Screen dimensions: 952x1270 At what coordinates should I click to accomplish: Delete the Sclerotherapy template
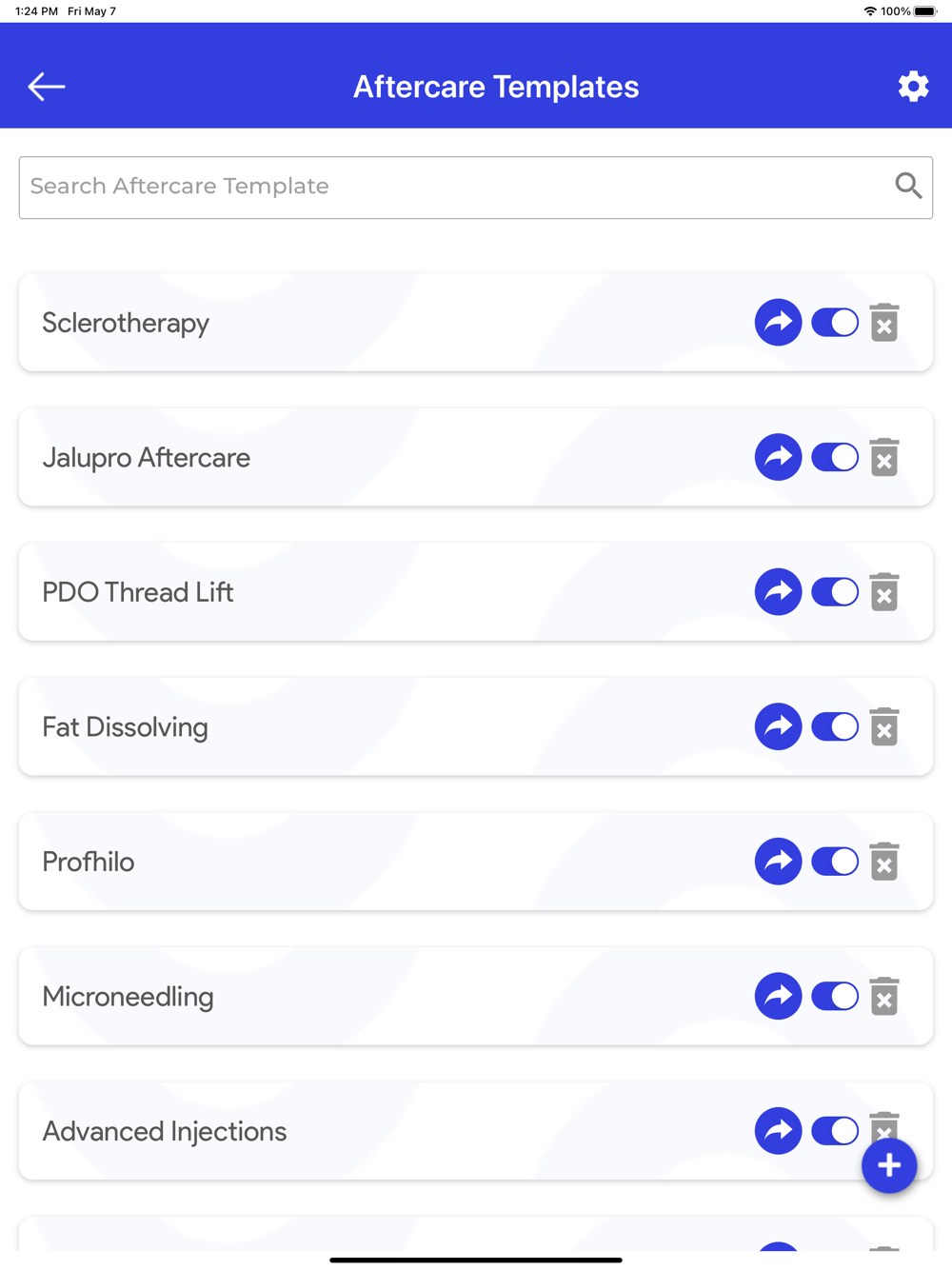click(884, 323)
